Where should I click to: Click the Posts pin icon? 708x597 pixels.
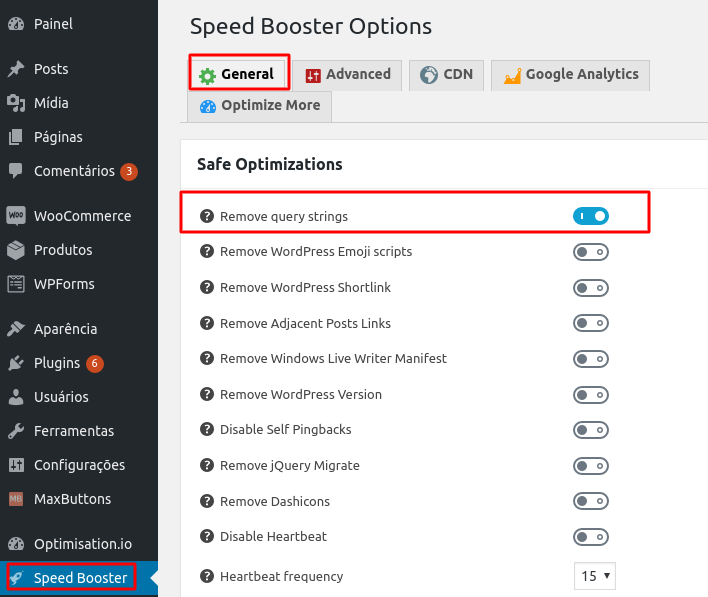pyautogui.click(x=16, y=69)
